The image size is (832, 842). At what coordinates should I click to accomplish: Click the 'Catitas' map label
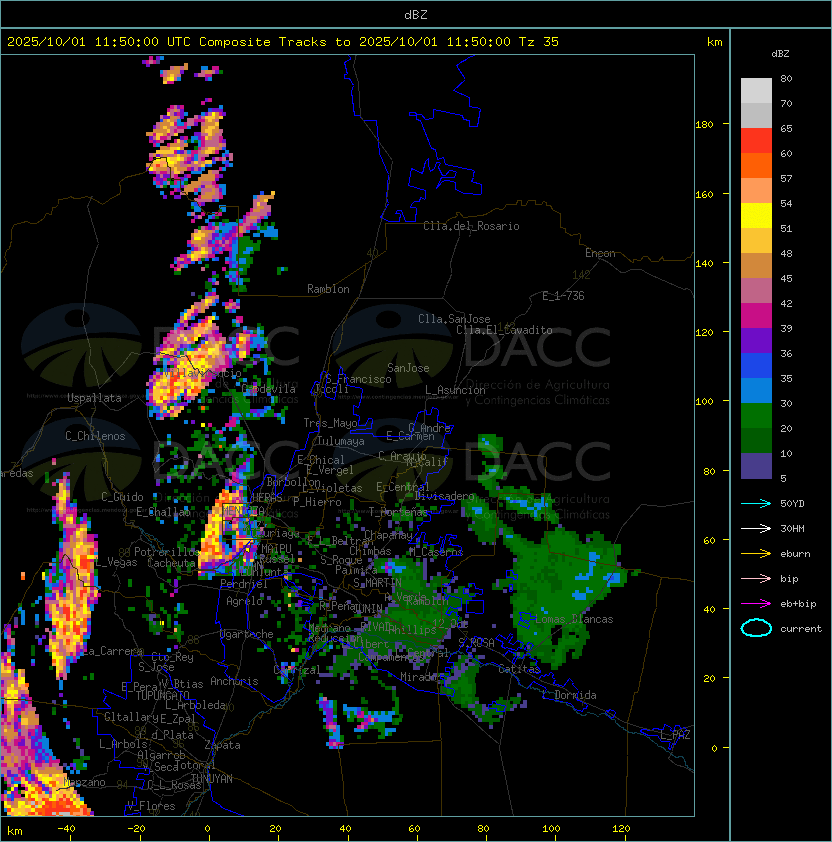pyautogui.click(x=519, y=669)
